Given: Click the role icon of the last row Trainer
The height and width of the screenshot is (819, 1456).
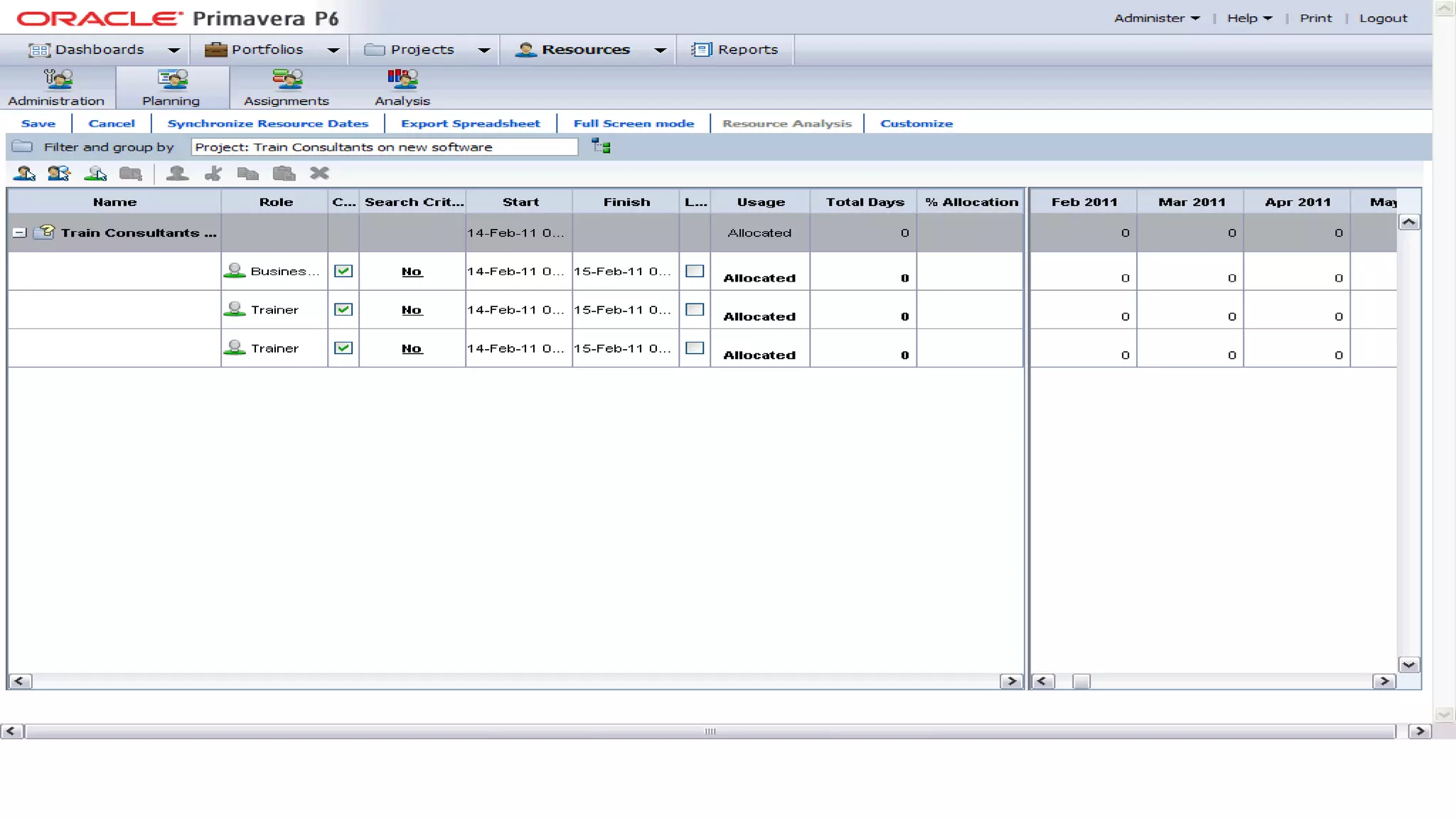Looking at the screenshot, I should tap(235, 347).
